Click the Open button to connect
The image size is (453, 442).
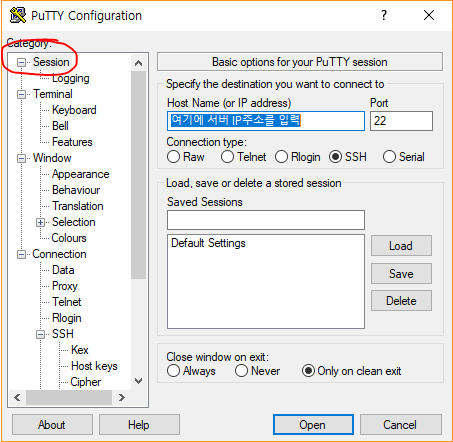tap(313, 425)
